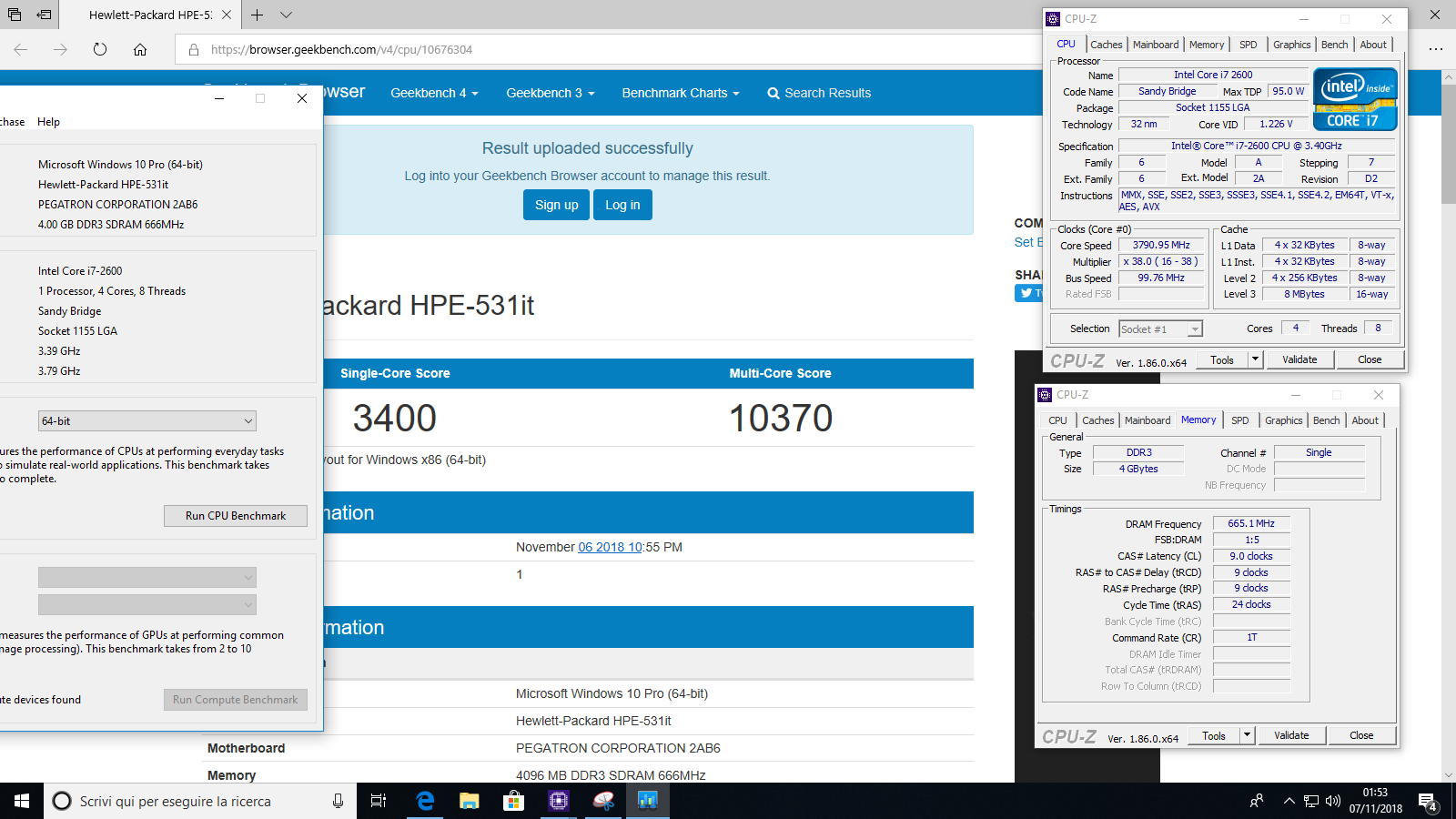Click Validate in top CPU-Z window
The image size is (1456, 819).
coord(1299,359)
